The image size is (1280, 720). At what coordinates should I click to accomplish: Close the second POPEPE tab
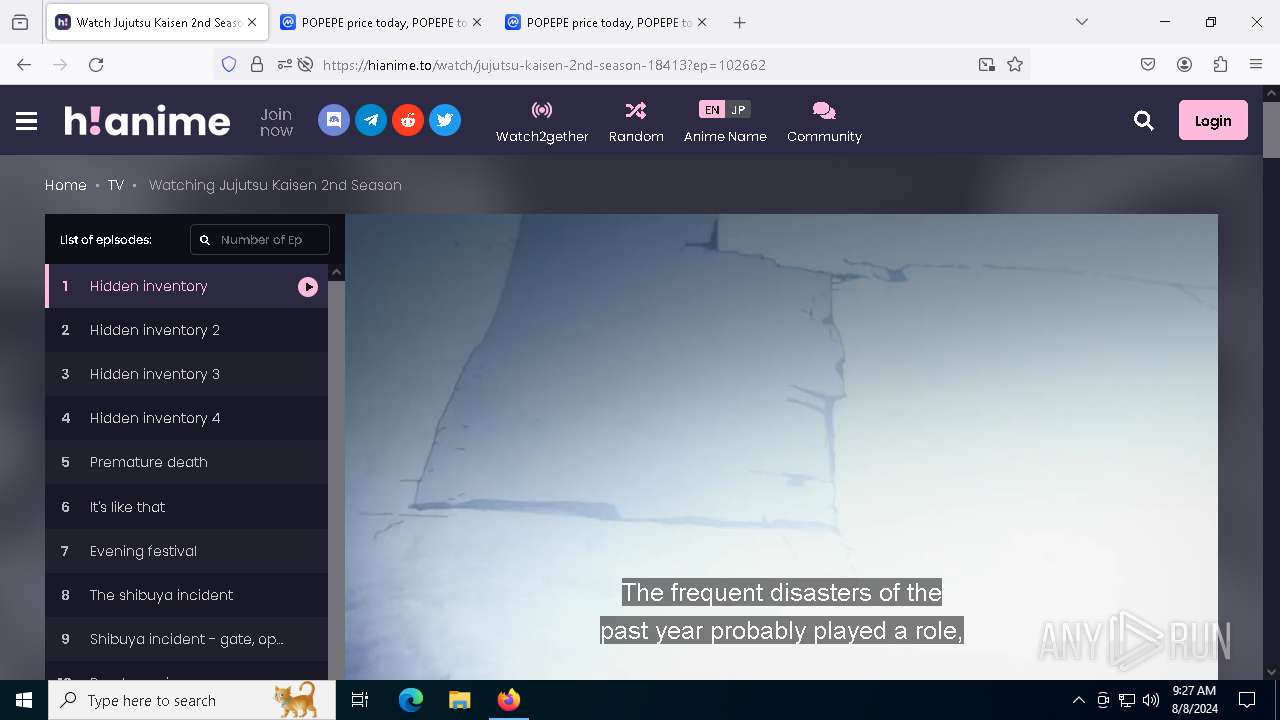(x=702, y=22)
